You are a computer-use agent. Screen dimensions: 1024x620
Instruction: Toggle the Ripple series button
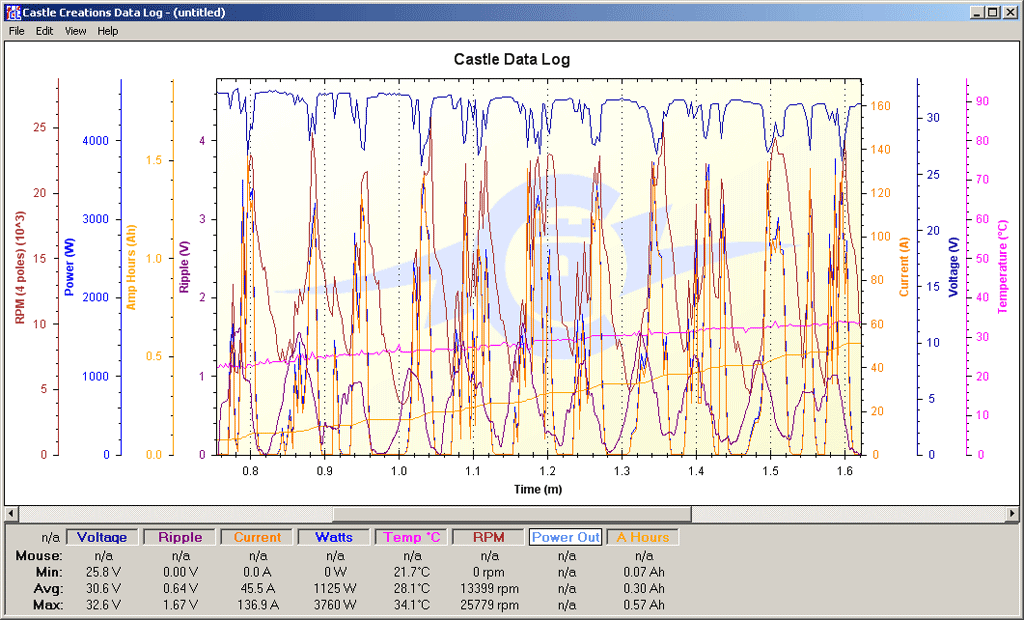pos(180,537)
